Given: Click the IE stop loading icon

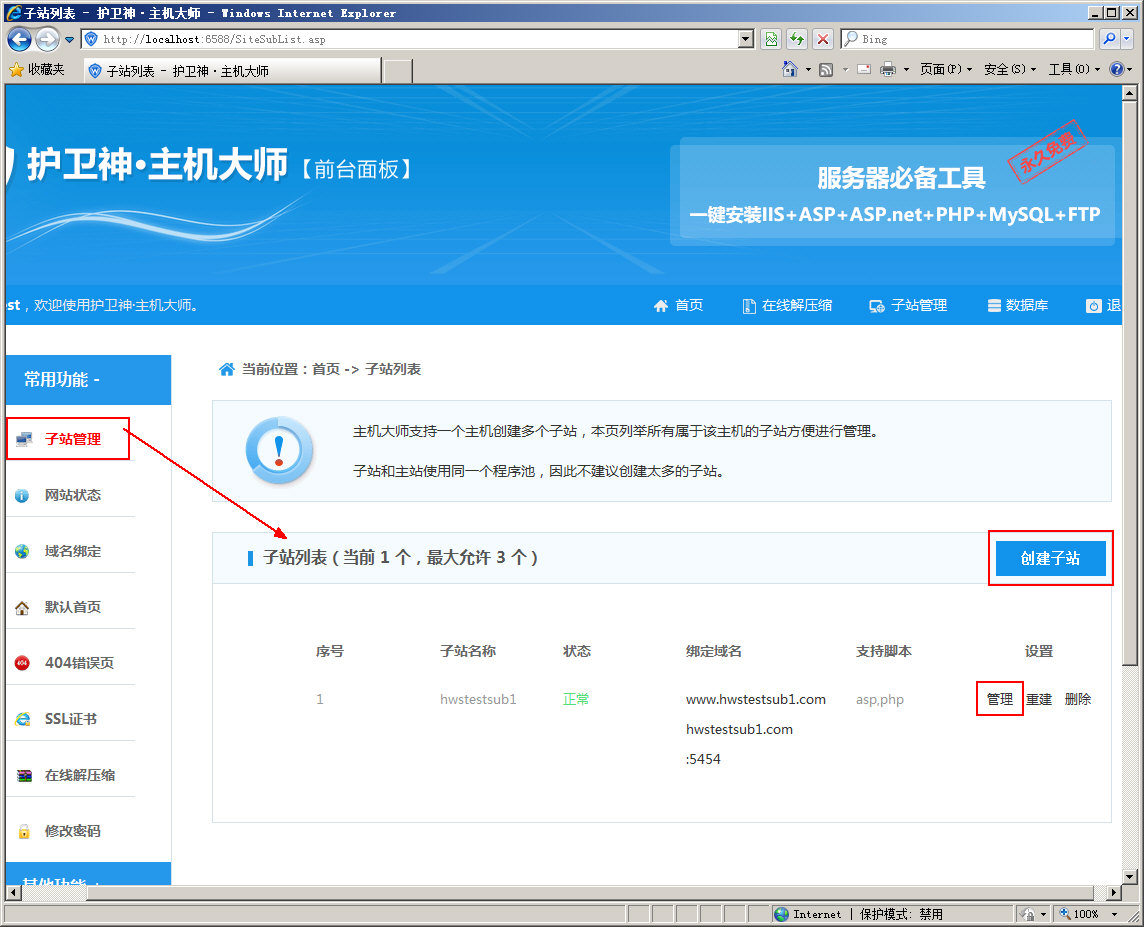Looking at the screenshot, I should point(823,39).
